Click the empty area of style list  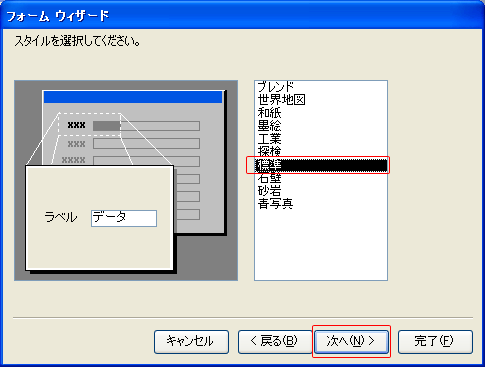click(x=321, y=245)
